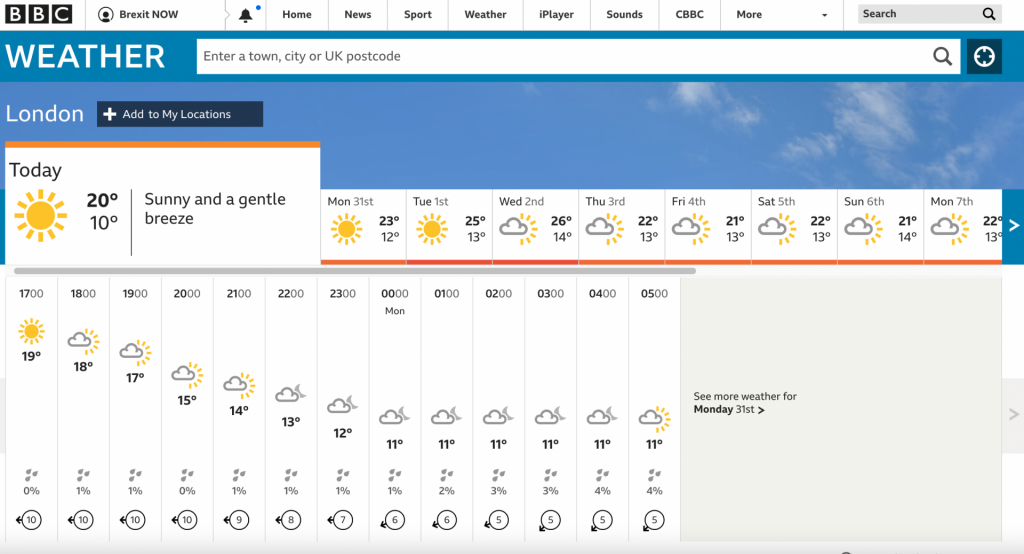Select the Today forecast tab
The width and height of the screenshot is (1024, 554).
click(x=163, y=204)
